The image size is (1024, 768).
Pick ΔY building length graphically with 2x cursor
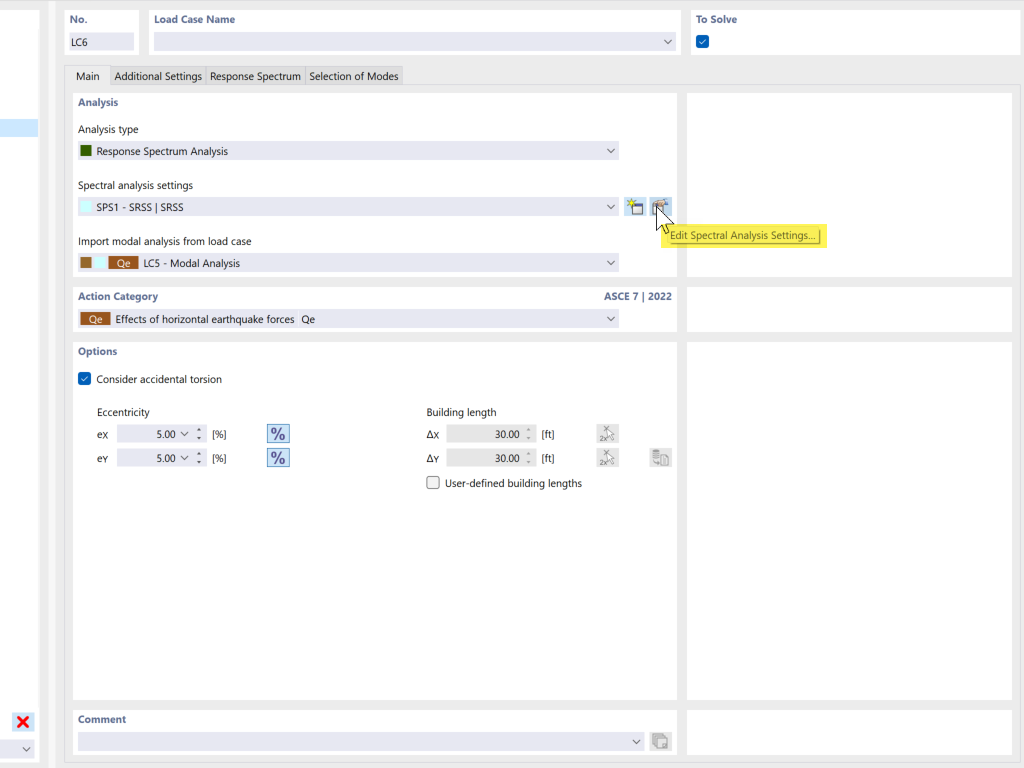click(x=607, y=457)
